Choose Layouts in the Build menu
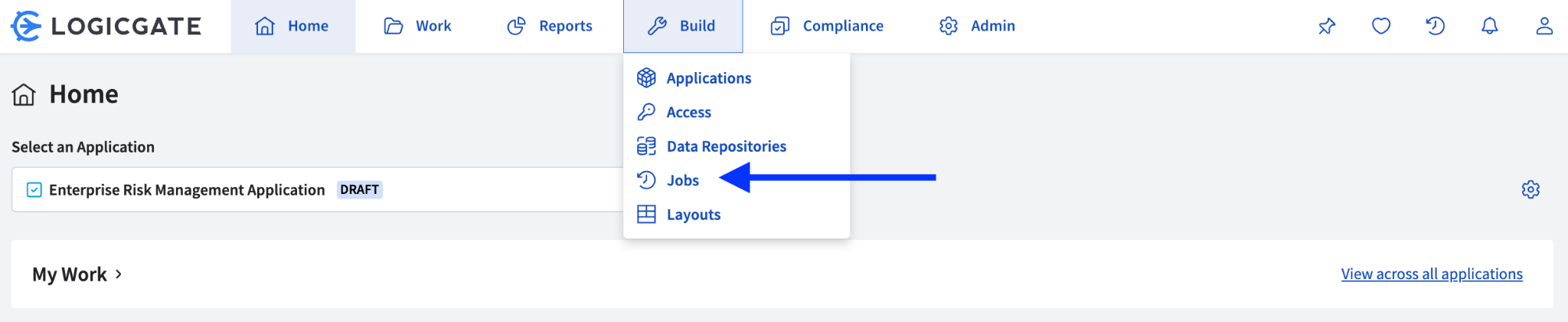Viewport: 1568px width, 322px height. [x=693, y=215]
